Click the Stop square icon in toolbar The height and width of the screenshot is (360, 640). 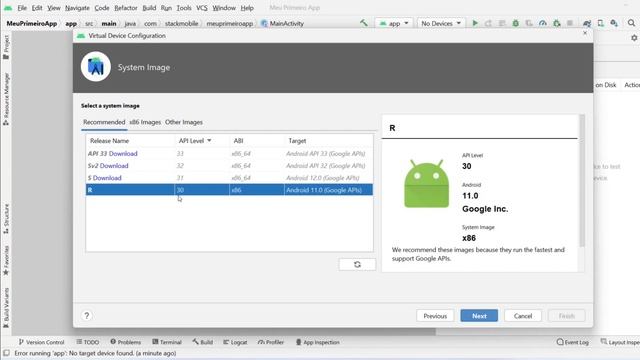[x=570, y=23]
